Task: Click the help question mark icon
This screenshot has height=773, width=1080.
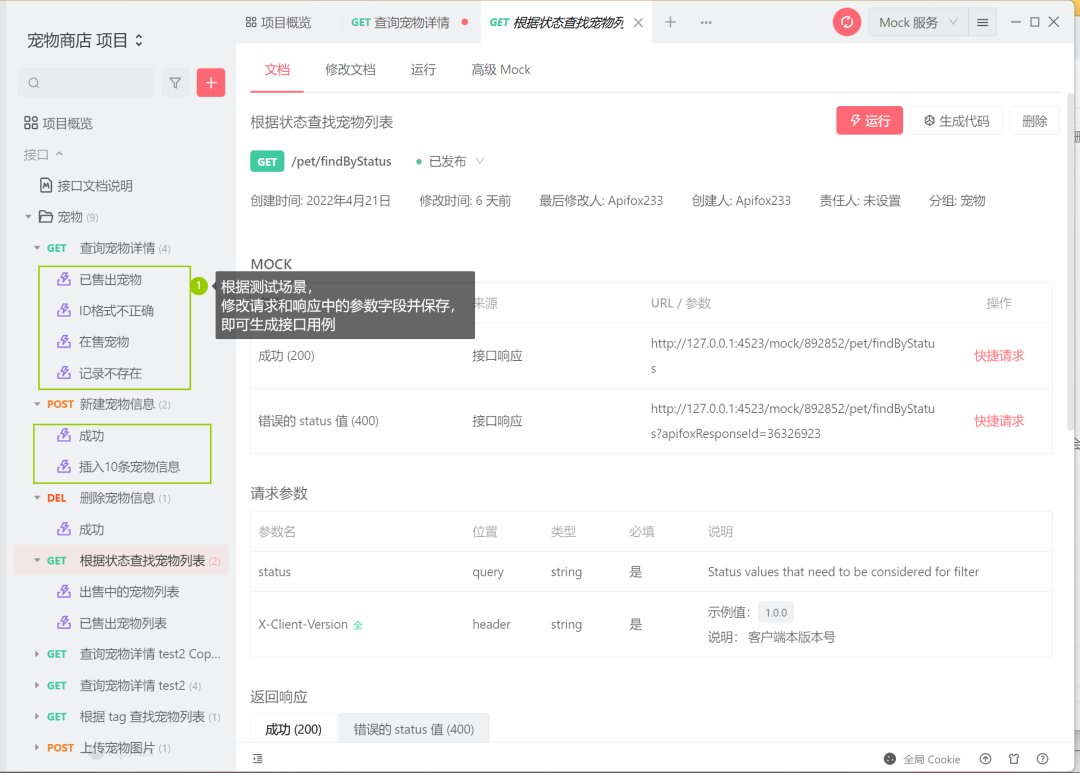Action: pyautogui.click(x=1043, y=759)
